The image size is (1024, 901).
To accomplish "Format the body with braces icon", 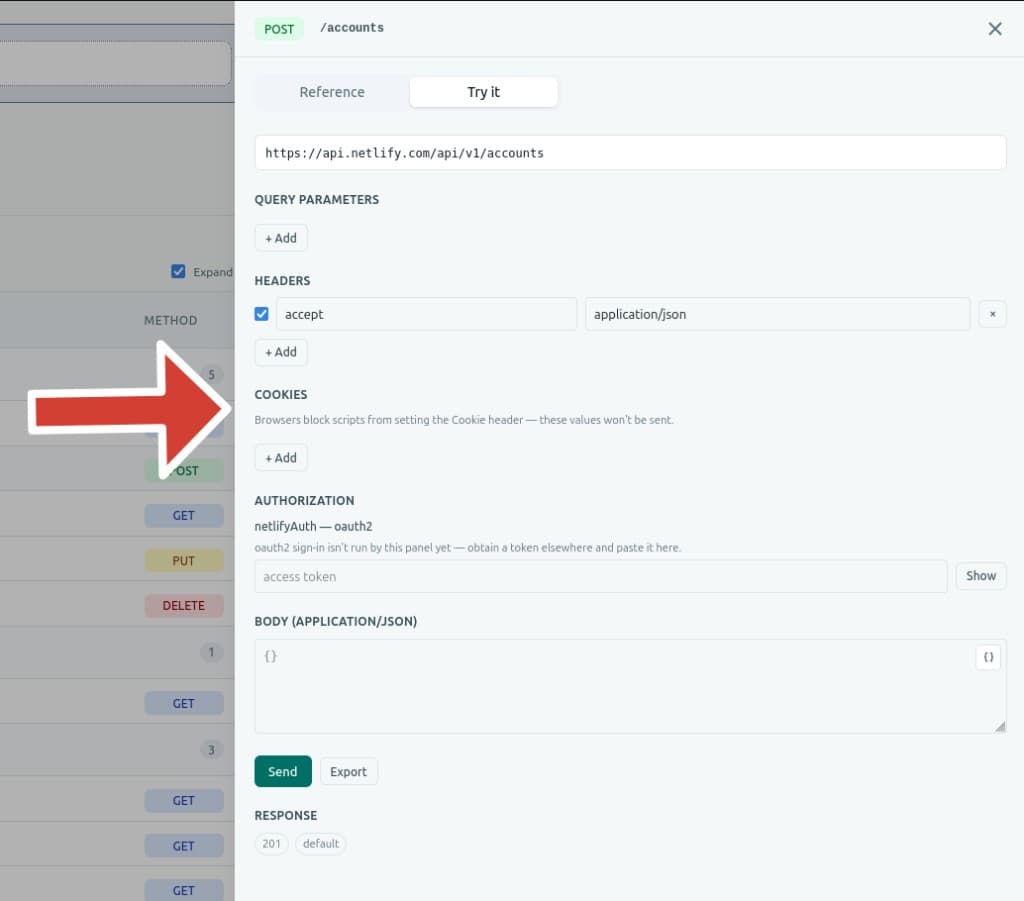I will pos(988,657).
